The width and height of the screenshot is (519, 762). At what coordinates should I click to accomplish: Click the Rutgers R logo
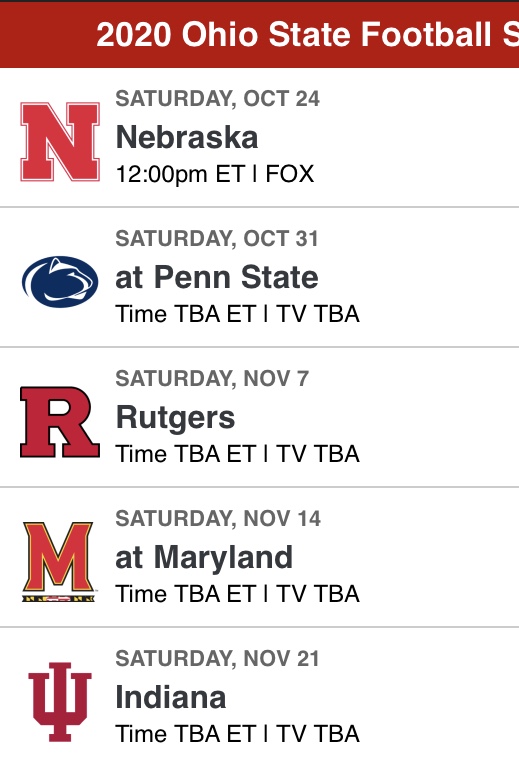coord(60,422)
